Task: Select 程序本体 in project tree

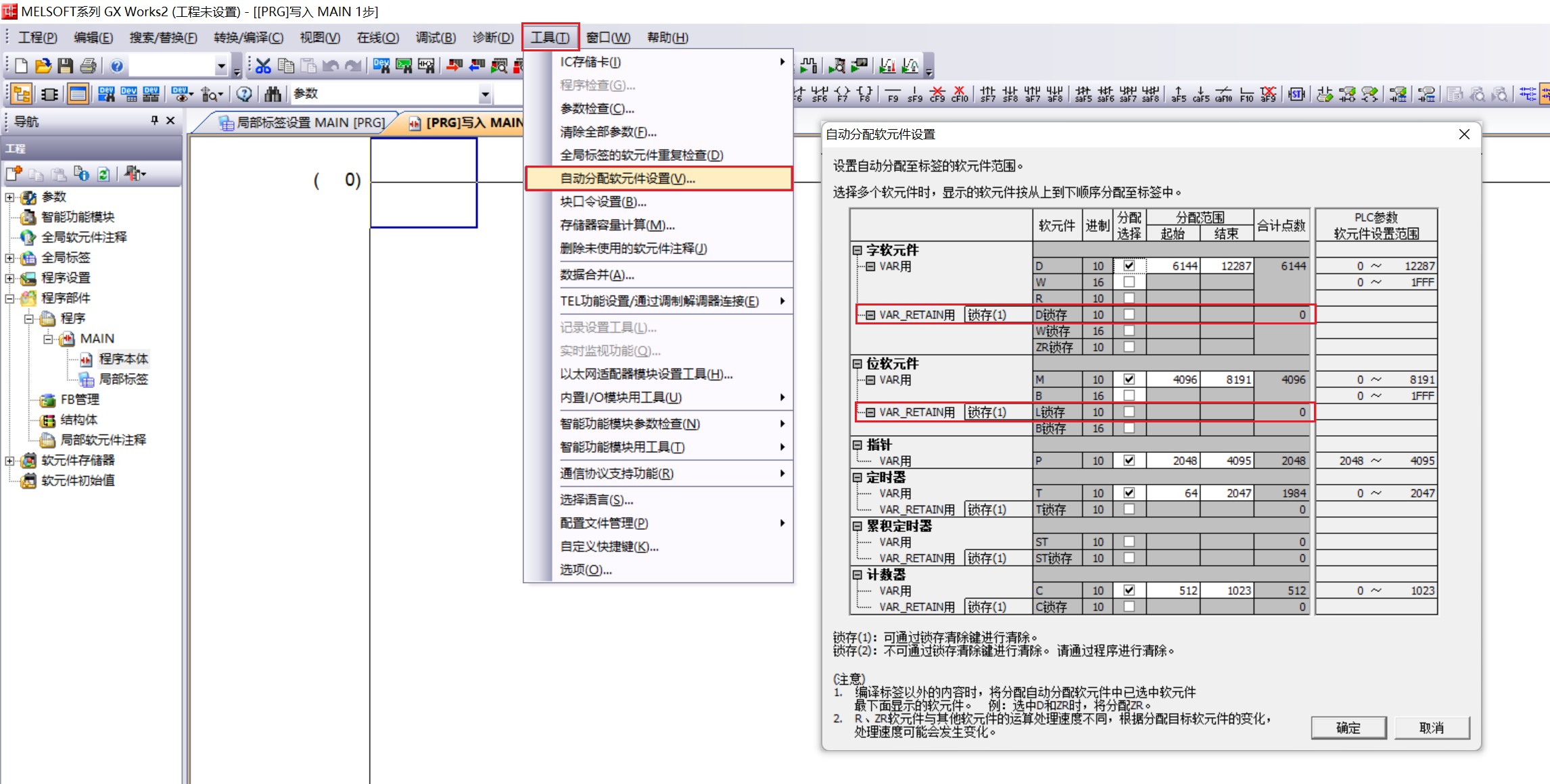Action: click(x=123, y=359)
